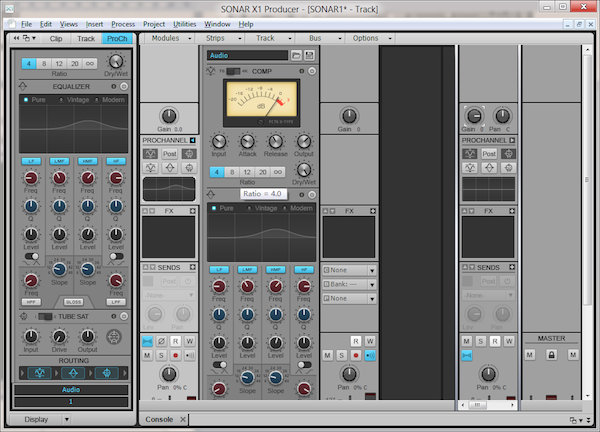
Task: Set expanded compressor ratio to infinity
Action: pos(278,172)
